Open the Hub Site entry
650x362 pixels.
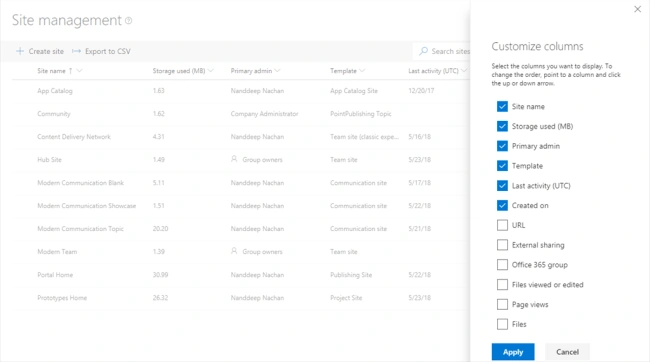(x=49, y=160)
